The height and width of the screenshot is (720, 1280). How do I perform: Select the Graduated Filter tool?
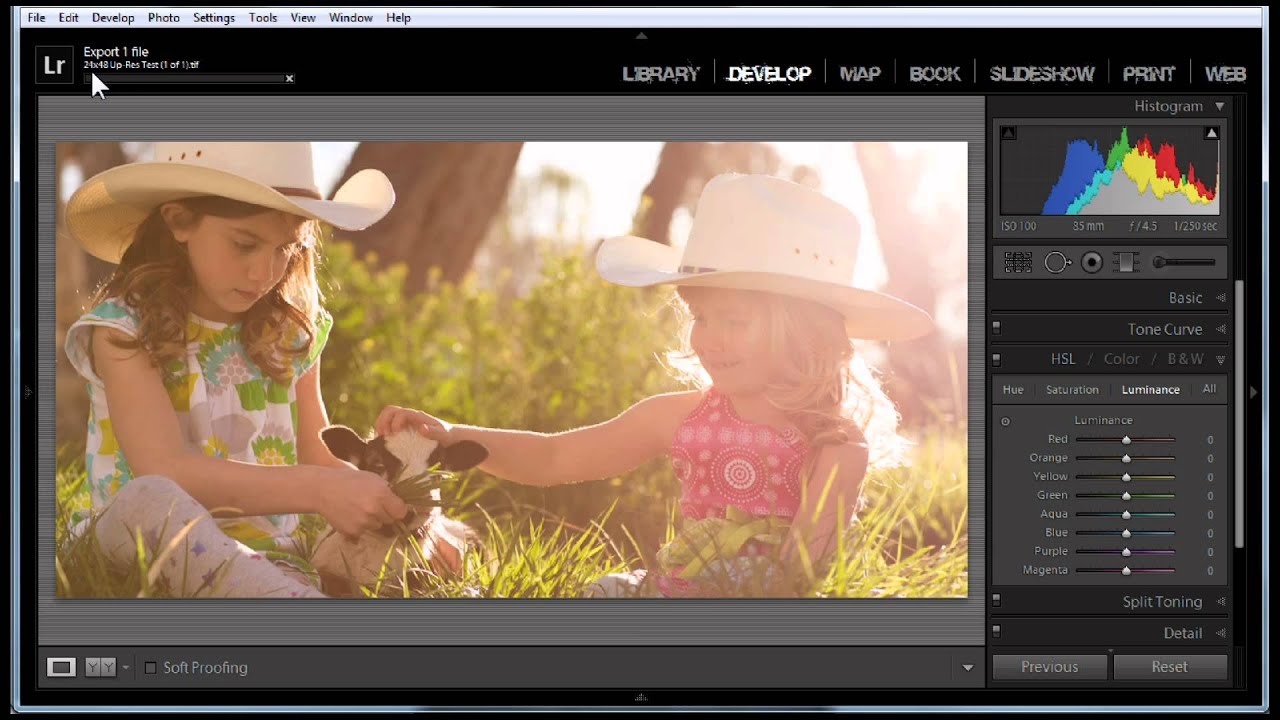[x=1126, y=262]
